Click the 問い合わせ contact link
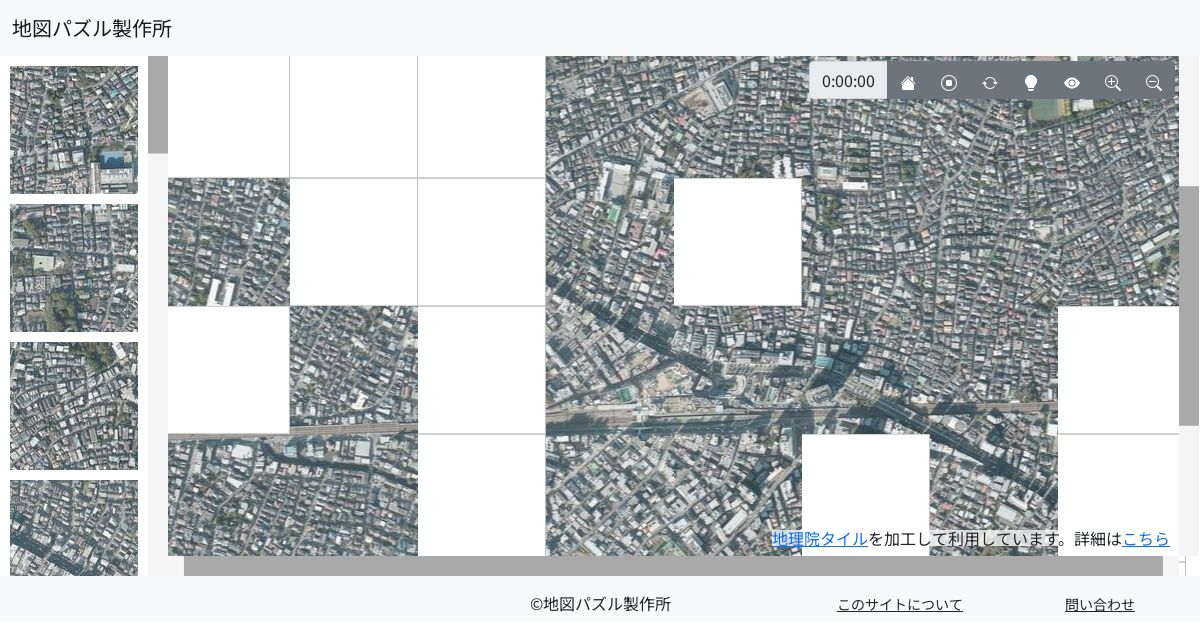The width and height of the screenshot is (1200, 630). [1100, 605]
